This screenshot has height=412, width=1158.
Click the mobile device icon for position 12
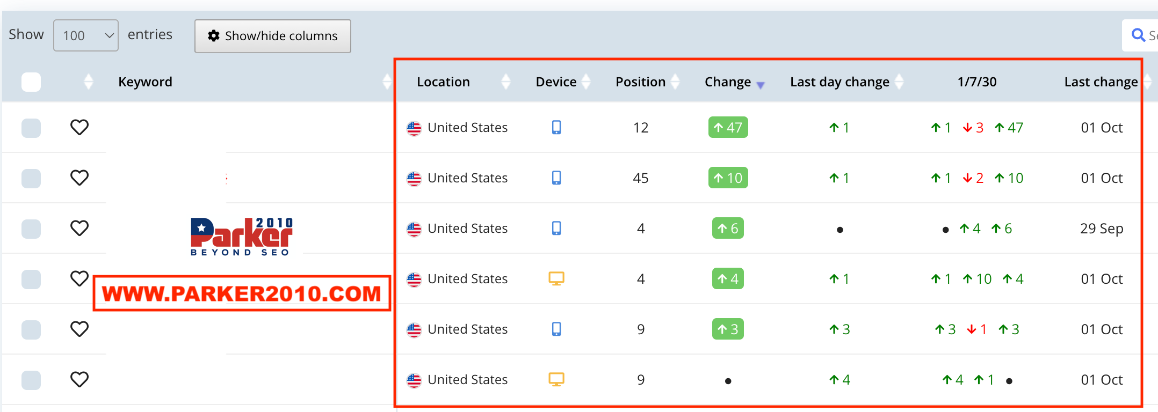[557, 127]
